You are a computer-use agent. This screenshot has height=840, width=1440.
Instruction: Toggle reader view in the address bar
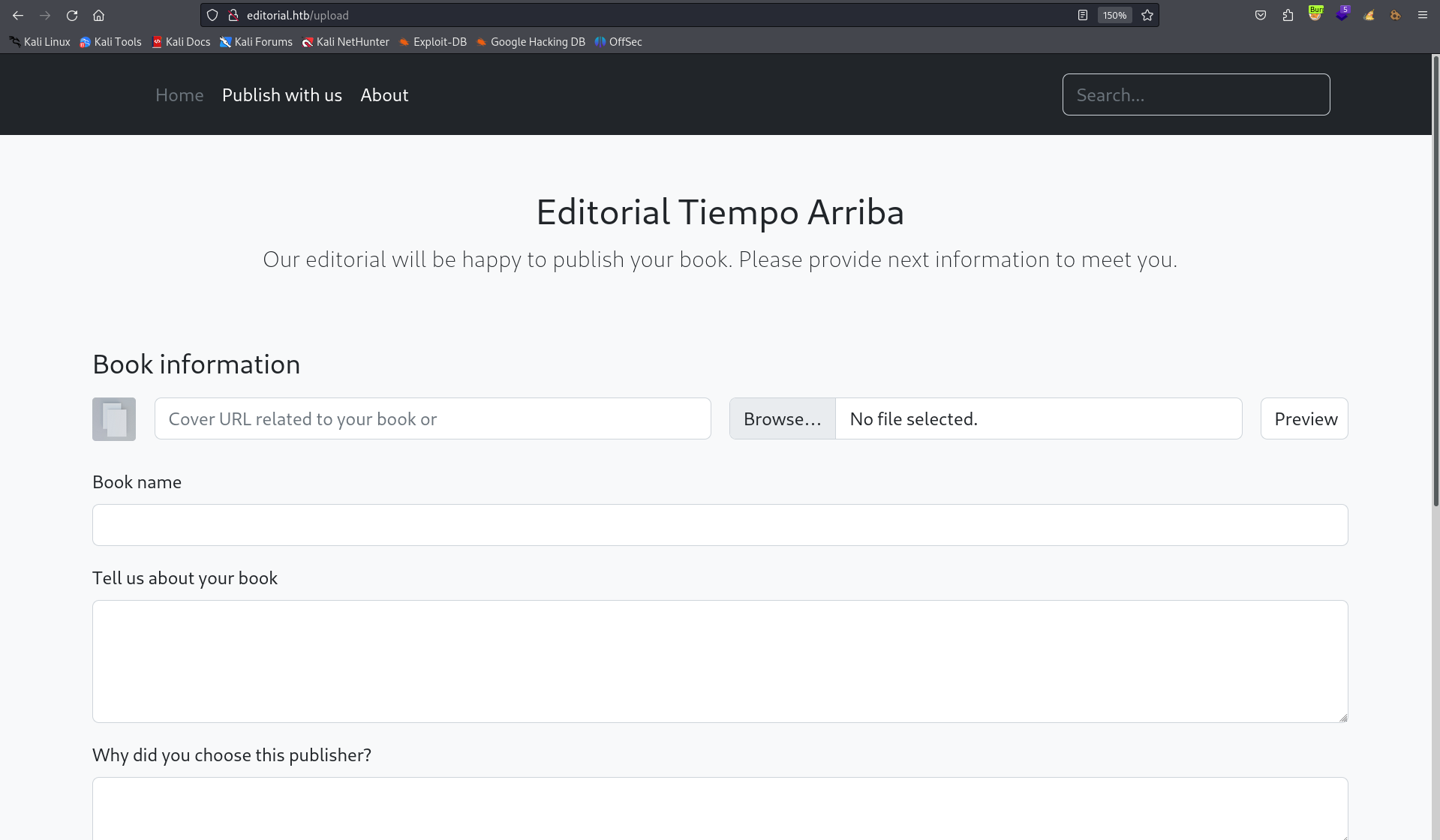point(1083,15)
